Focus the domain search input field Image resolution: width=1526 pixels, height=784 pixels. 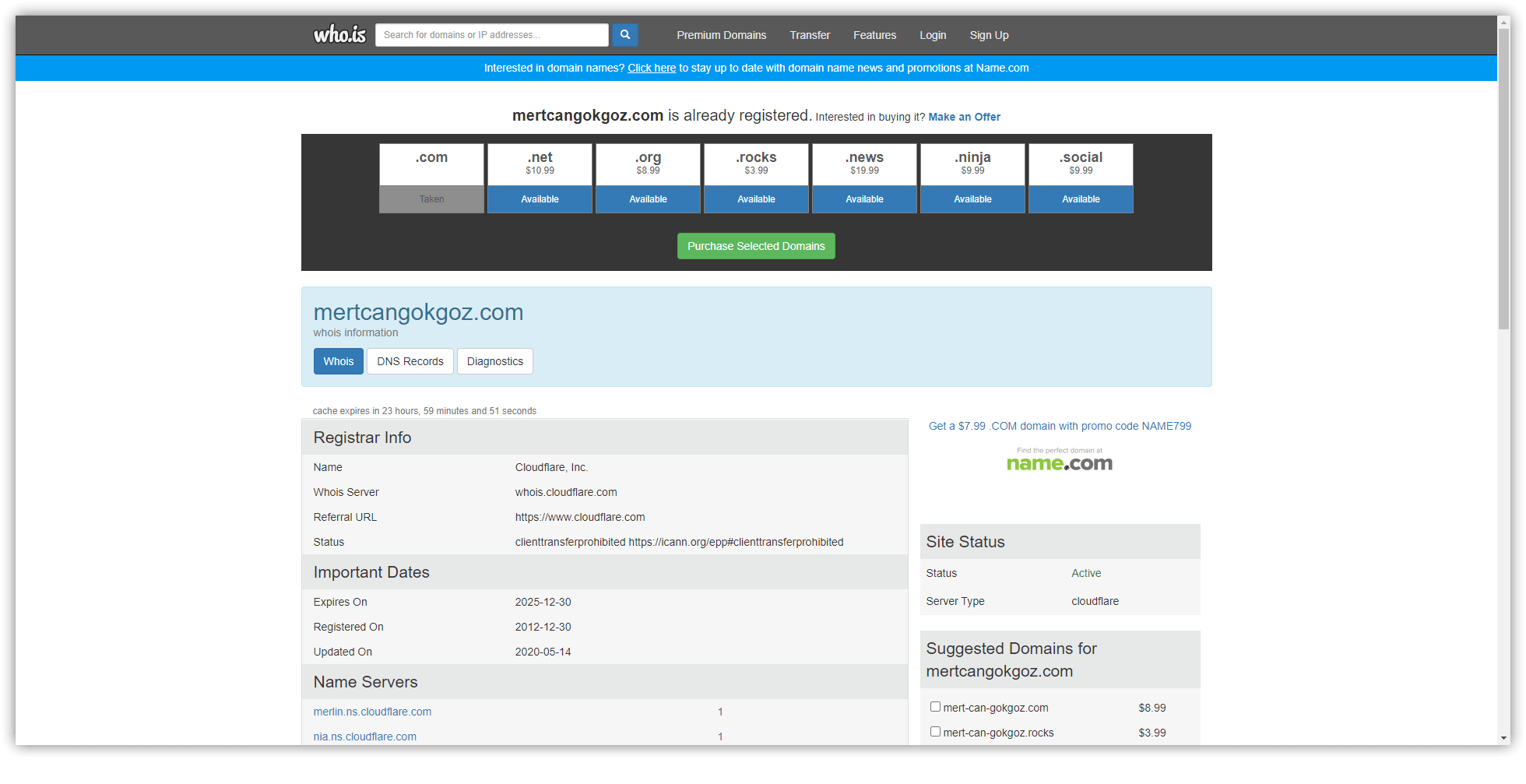pos(491,35)
